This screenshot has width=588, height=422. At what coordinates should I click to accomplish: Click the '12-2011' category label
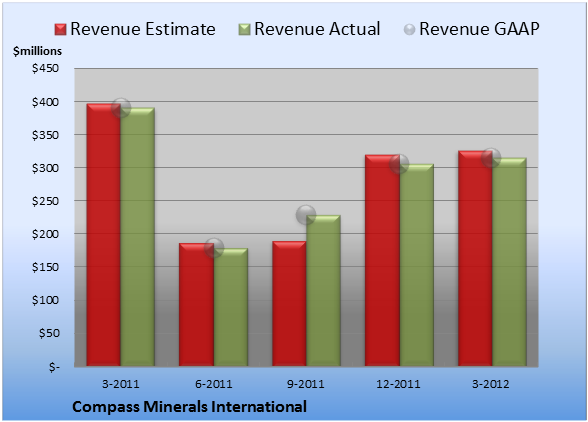click(398, 384)
